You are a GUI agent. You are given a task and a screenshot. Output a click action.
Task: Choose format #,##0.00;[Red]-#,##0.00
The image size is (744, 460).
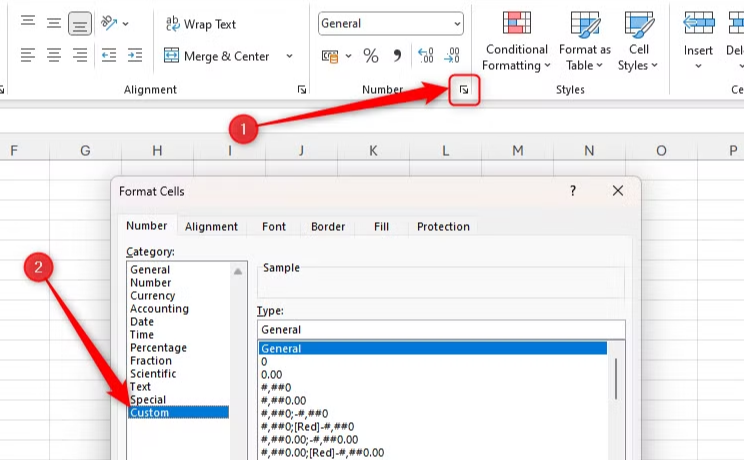click(x=322, y=453)
